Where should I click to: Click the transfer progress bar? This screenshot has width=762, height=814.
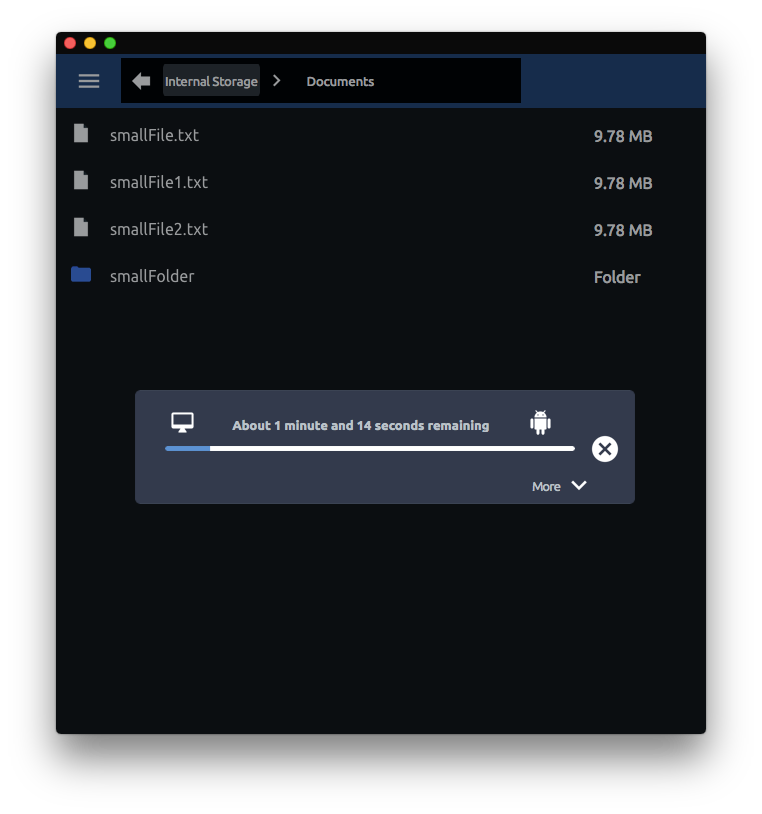click(x=370, y=449)
